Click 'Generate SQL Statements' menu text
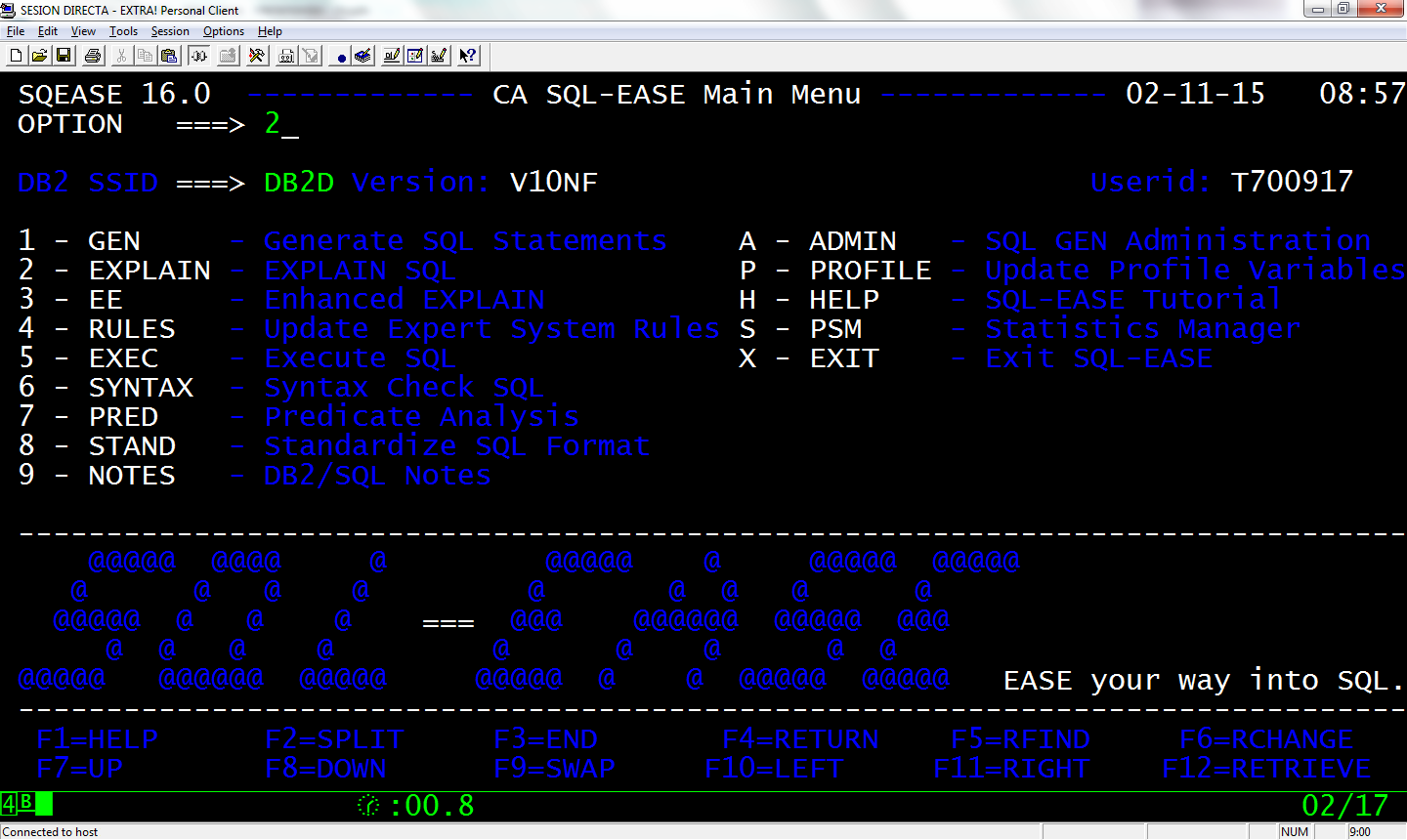The width and height of the screenshot is (1407, 840). [466, 241]
